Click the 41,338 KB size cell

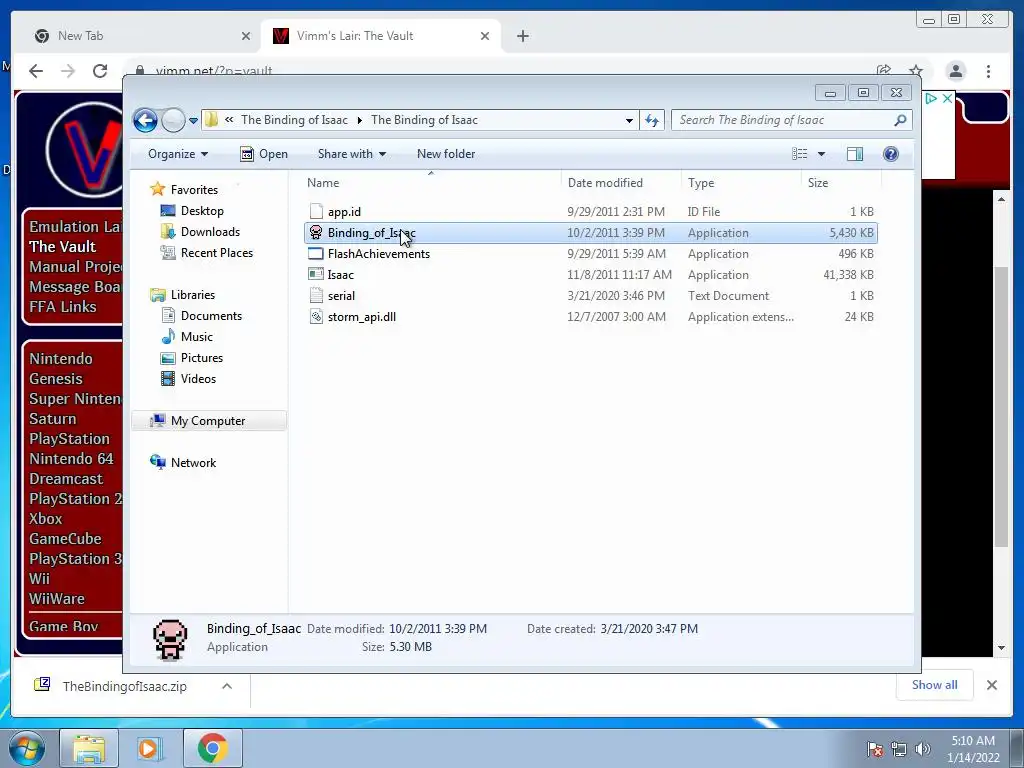click(x=848, y=275)
